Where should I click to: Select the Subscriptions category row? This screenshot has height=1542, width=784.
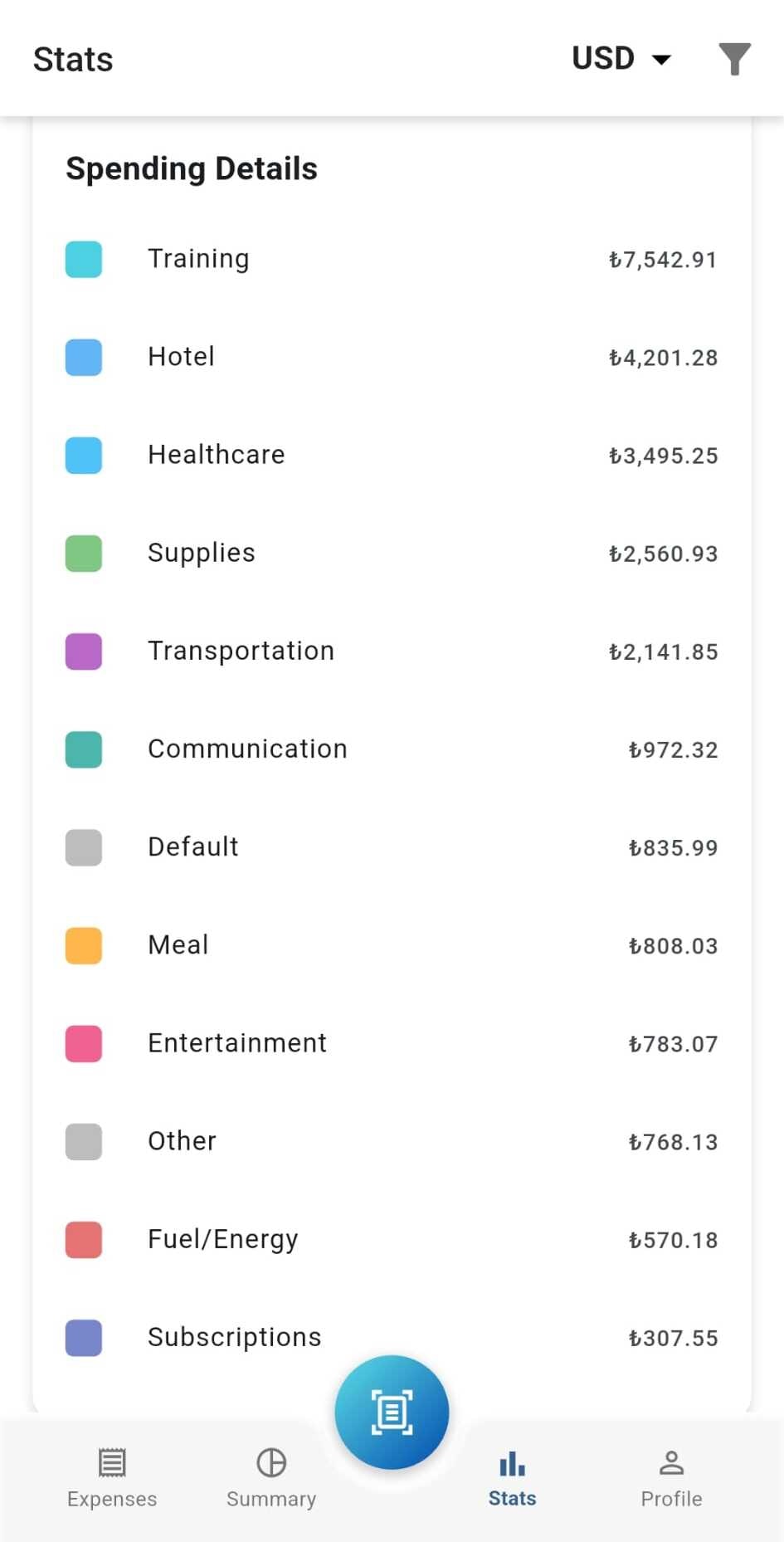[x=392, y=1337]
